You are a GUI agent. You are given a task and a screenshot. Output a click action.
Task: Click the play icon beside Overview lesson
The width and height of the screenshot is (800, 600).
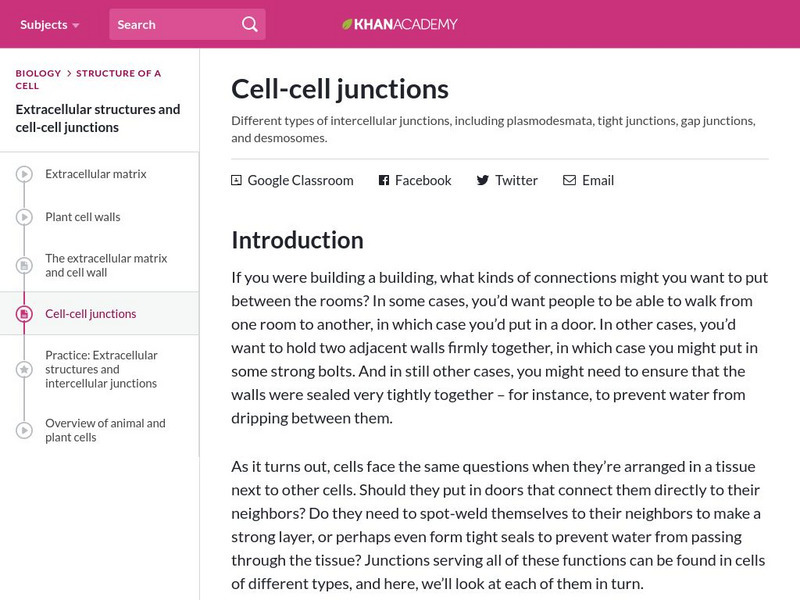[x=24, y=431]
